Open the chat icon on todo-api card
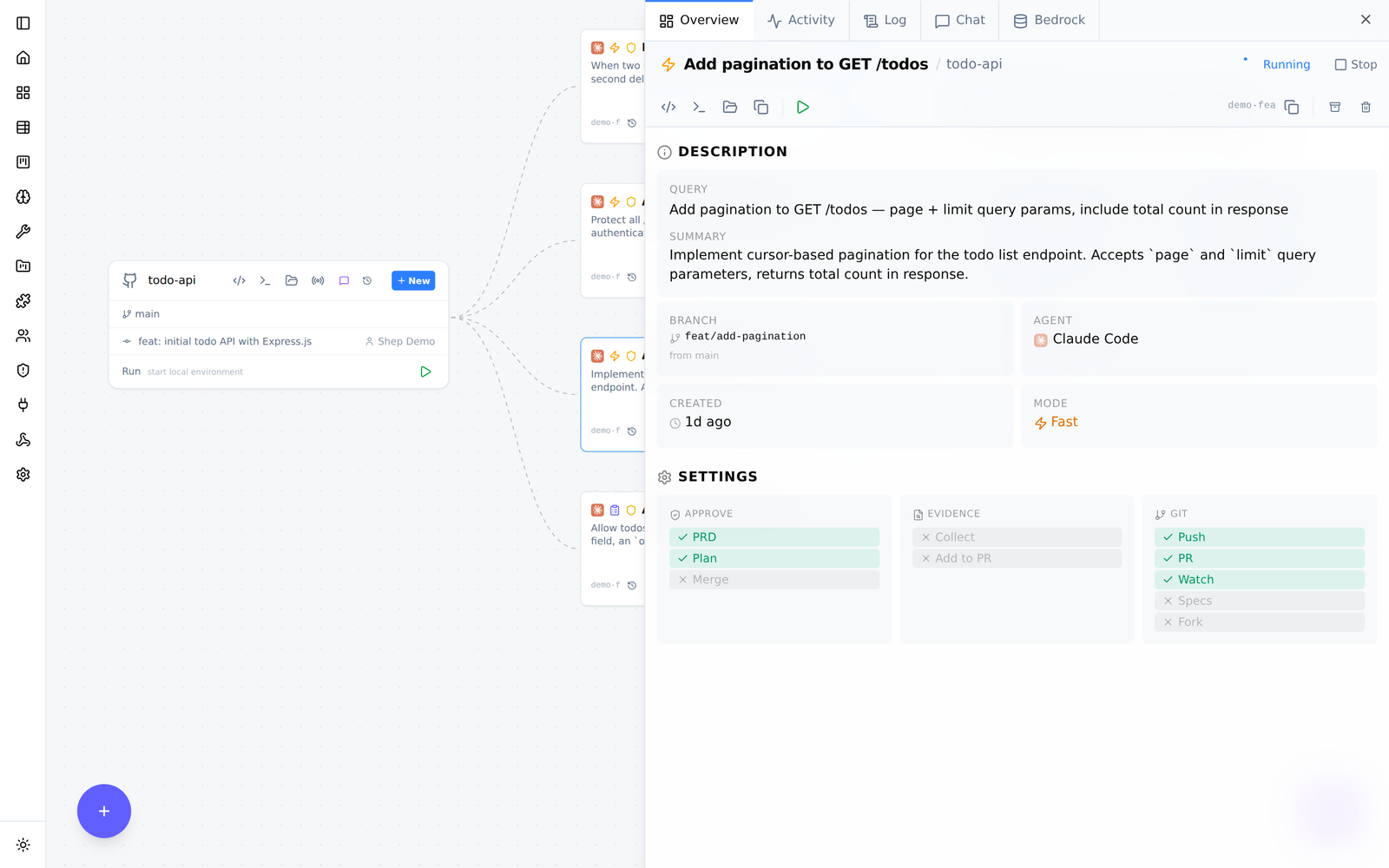 pos(344,281)
